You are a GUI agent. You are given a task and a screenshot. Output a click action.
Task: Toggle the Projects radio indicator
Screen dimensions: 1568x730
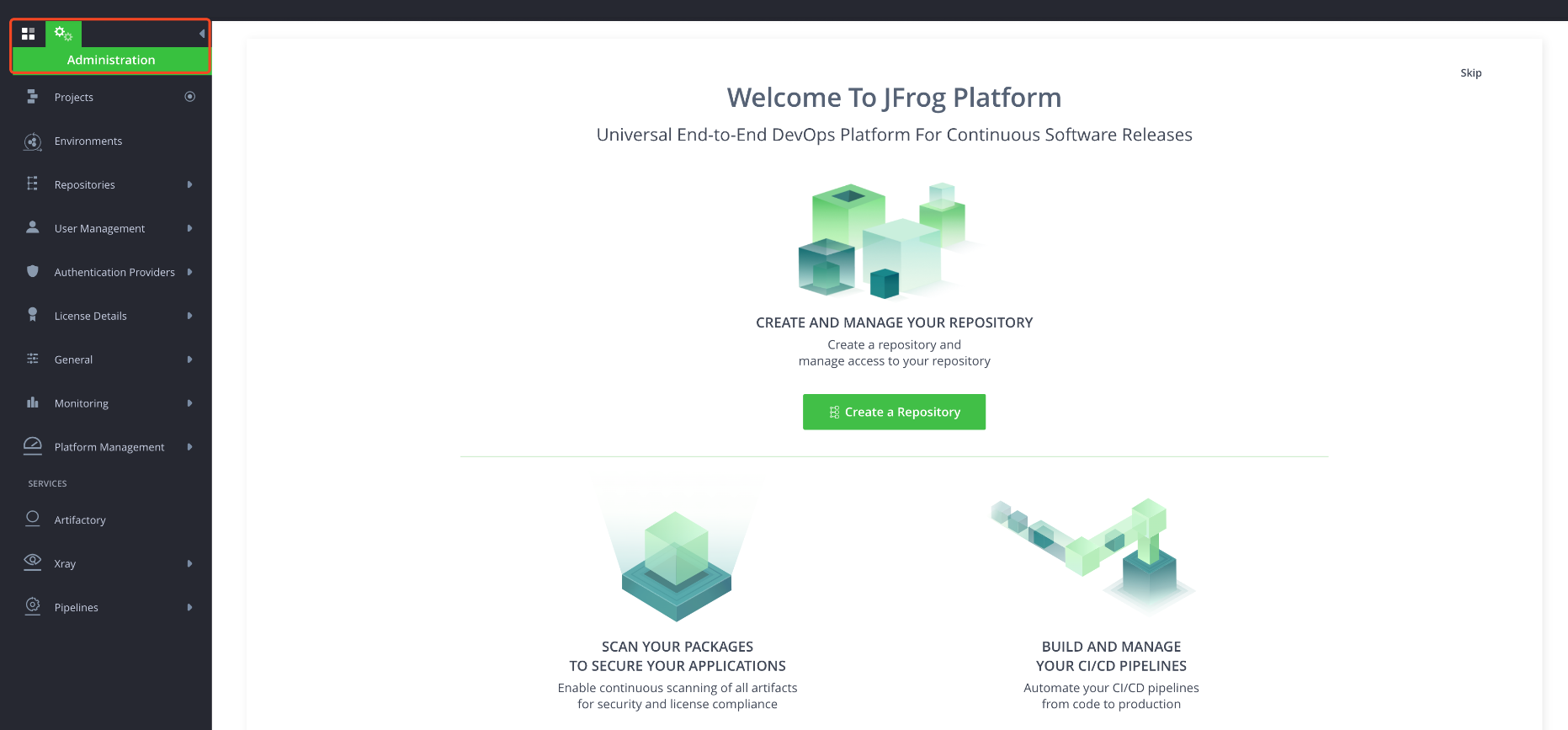190,97
